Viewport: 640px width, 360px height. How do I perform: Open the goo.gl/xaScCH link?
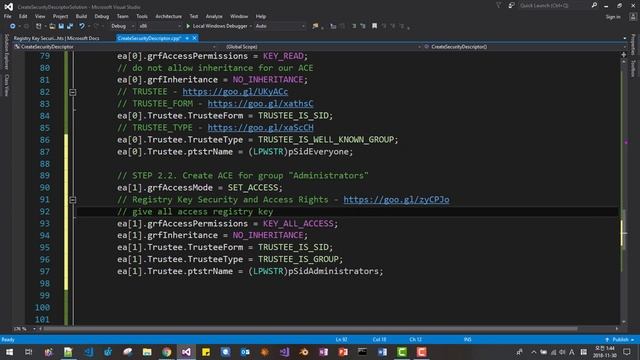[260, 128]
